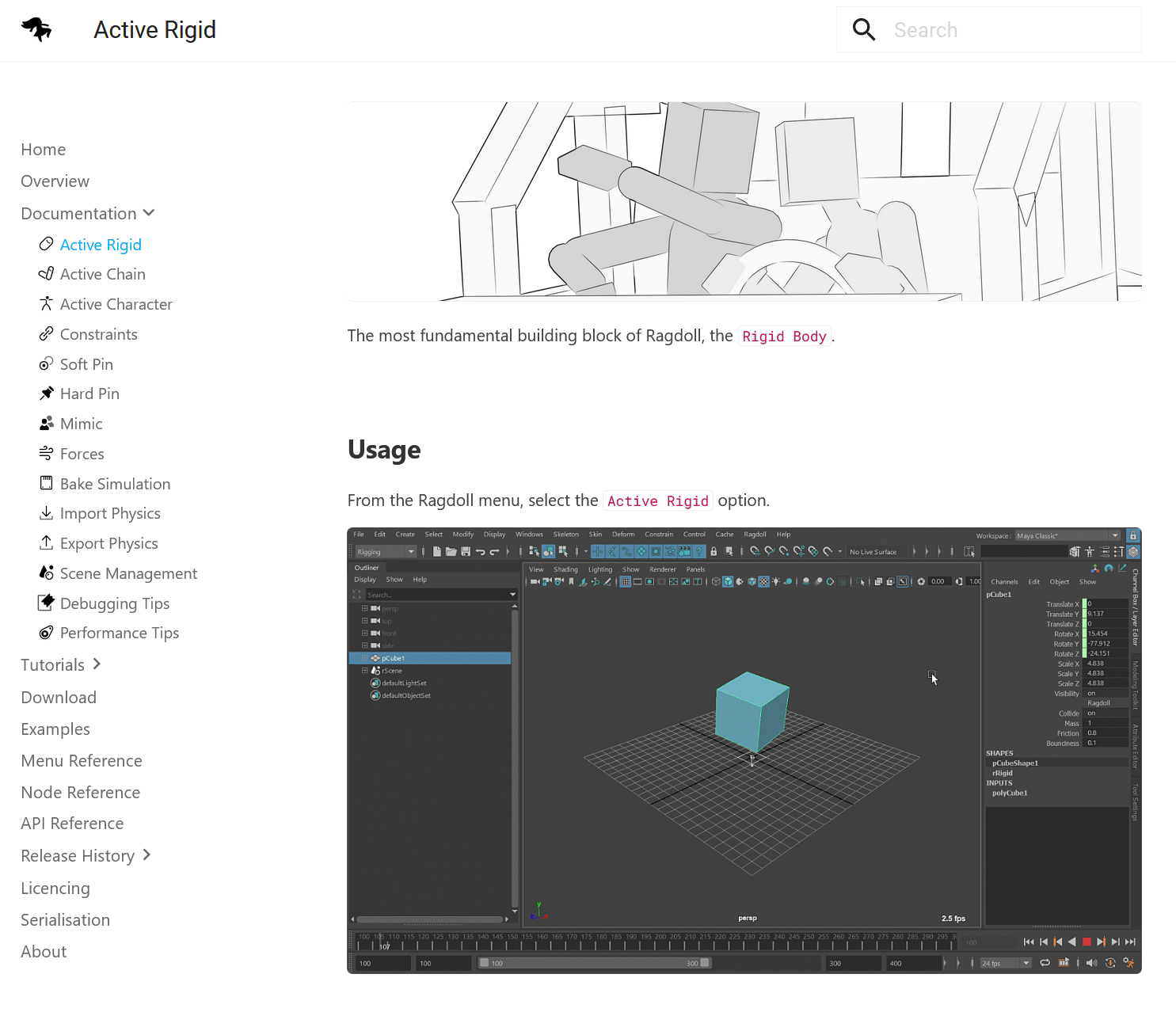Open the Performance Tips page
This screenshot has height=1035, width=1176.
click(119, 633)
